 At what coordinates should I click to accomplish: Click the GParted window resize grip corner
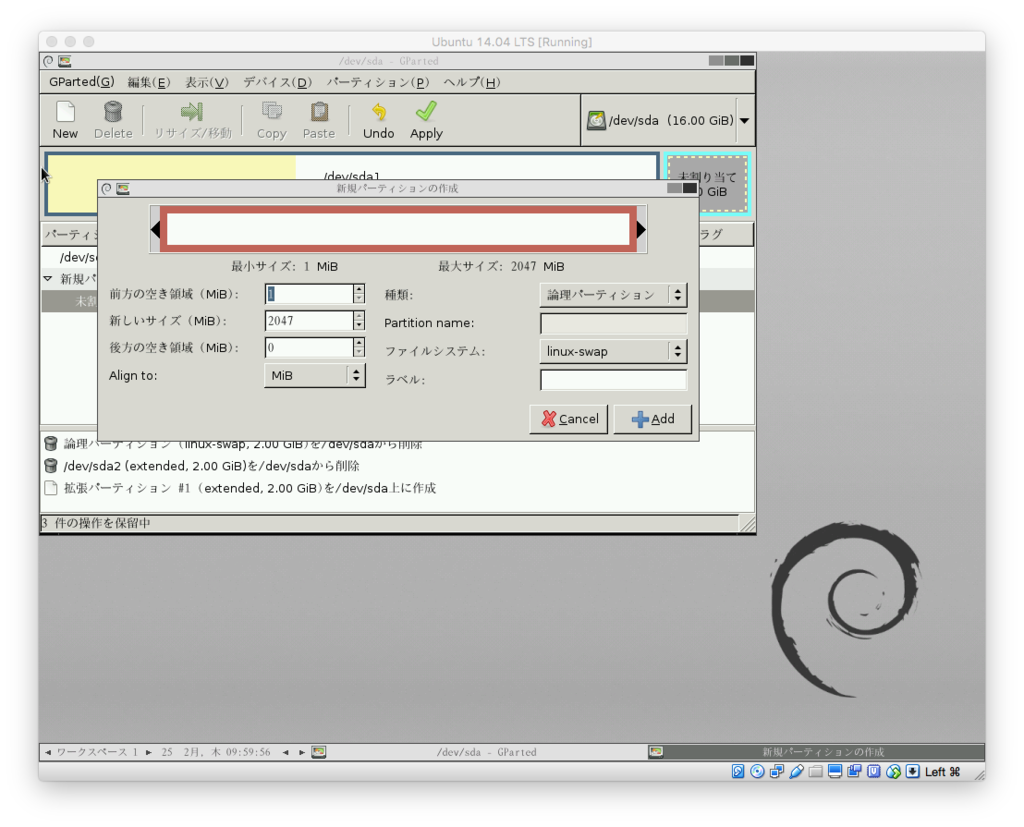pos(748,524)
